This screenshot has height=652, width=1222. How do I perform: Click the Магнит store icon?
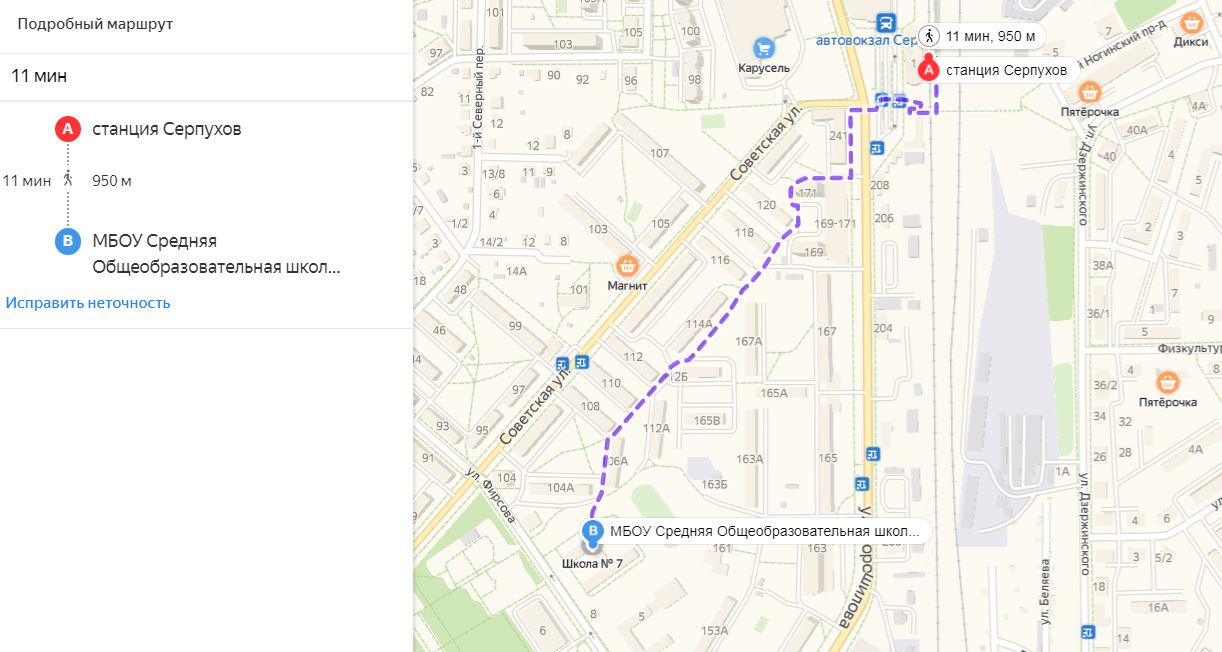627,265
